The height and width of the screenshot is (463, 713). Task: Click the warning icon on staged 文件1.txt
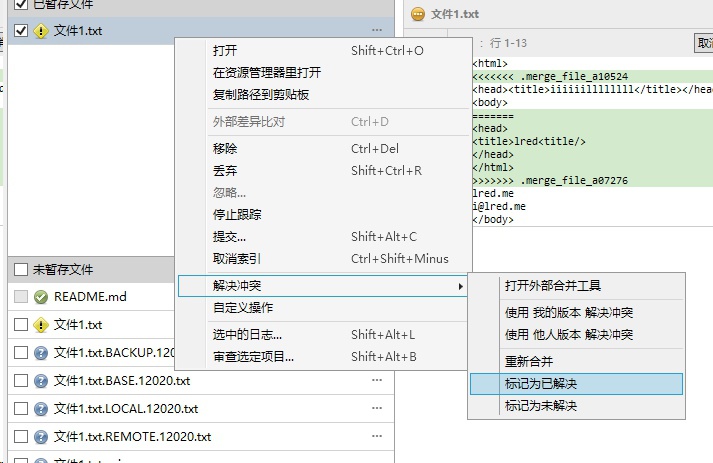pyautogui.click(x=41, y=32)
